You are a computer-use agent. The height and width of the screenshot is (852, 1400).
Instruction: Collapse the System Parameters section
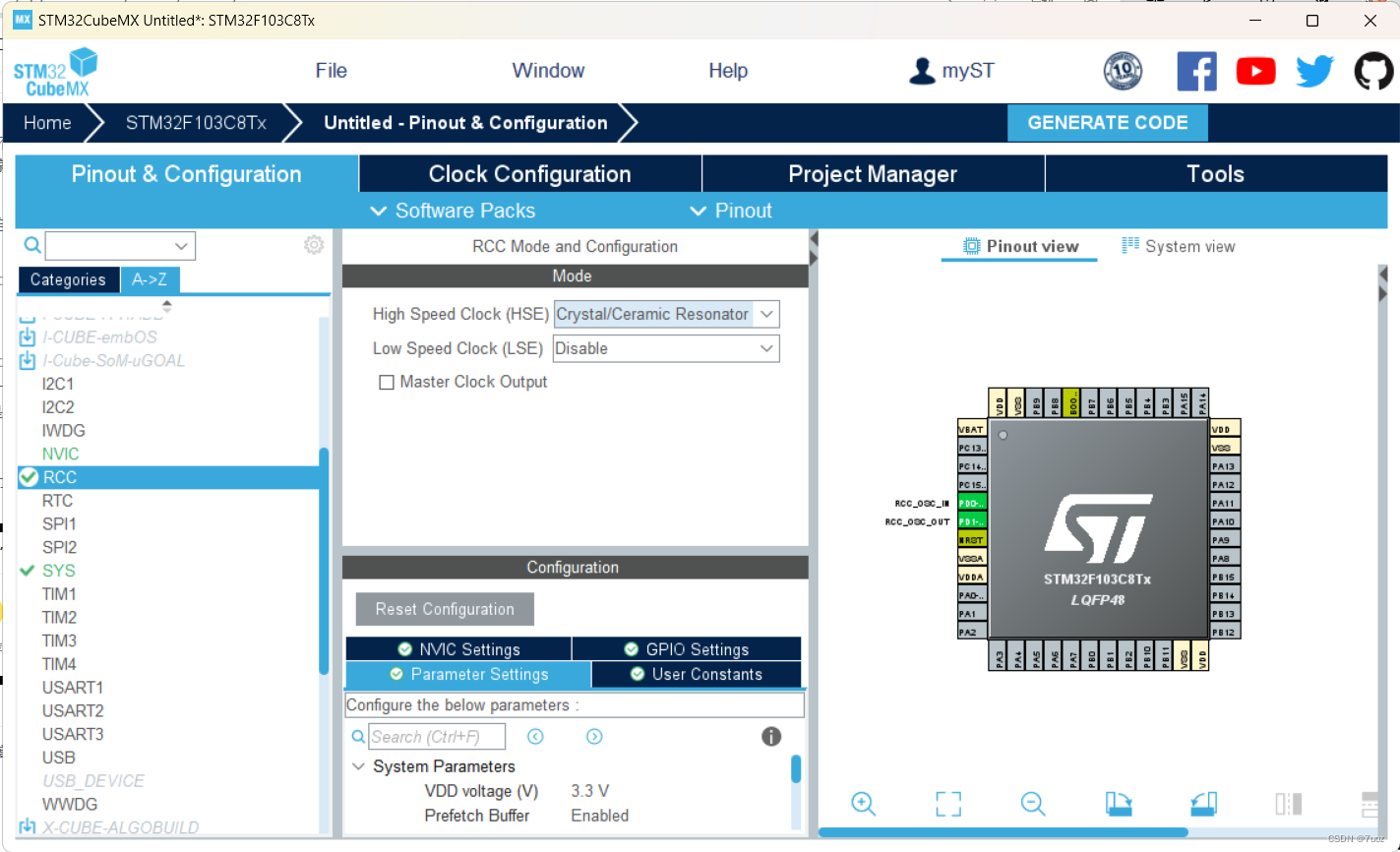[x=358, y=765]
